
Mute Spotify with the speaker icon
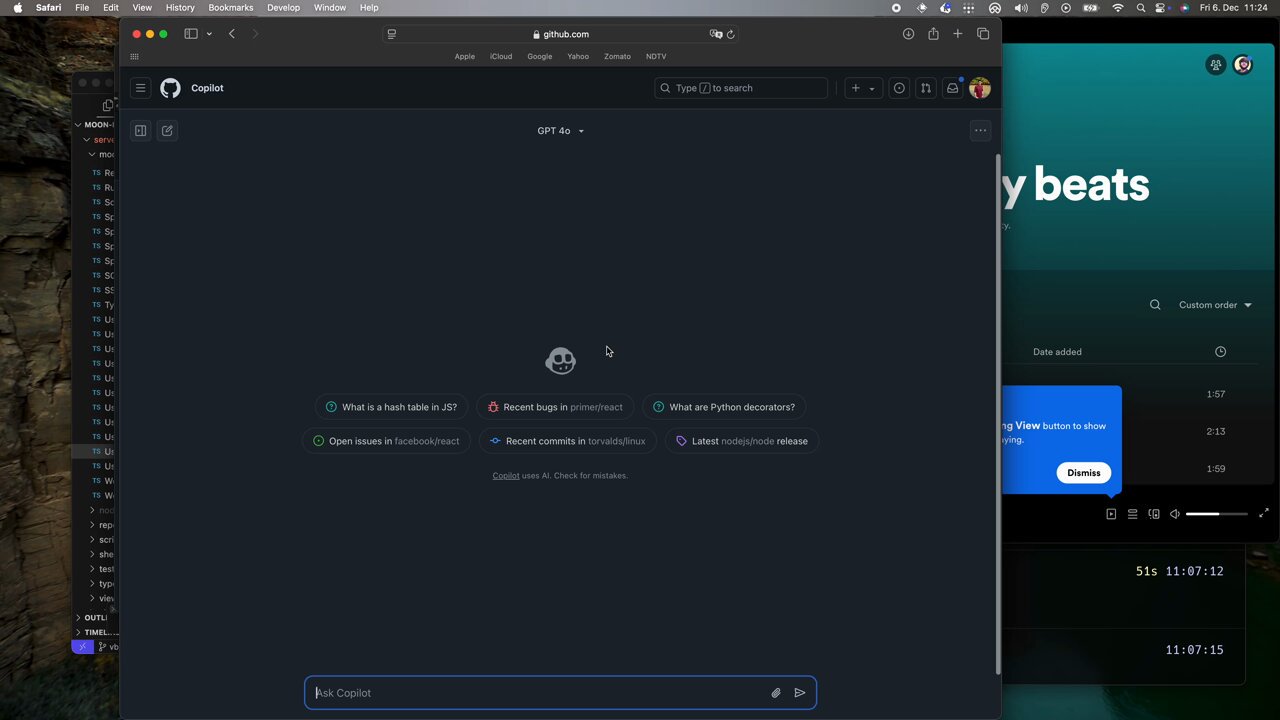pyautogui.click(x=1175, y=514)
